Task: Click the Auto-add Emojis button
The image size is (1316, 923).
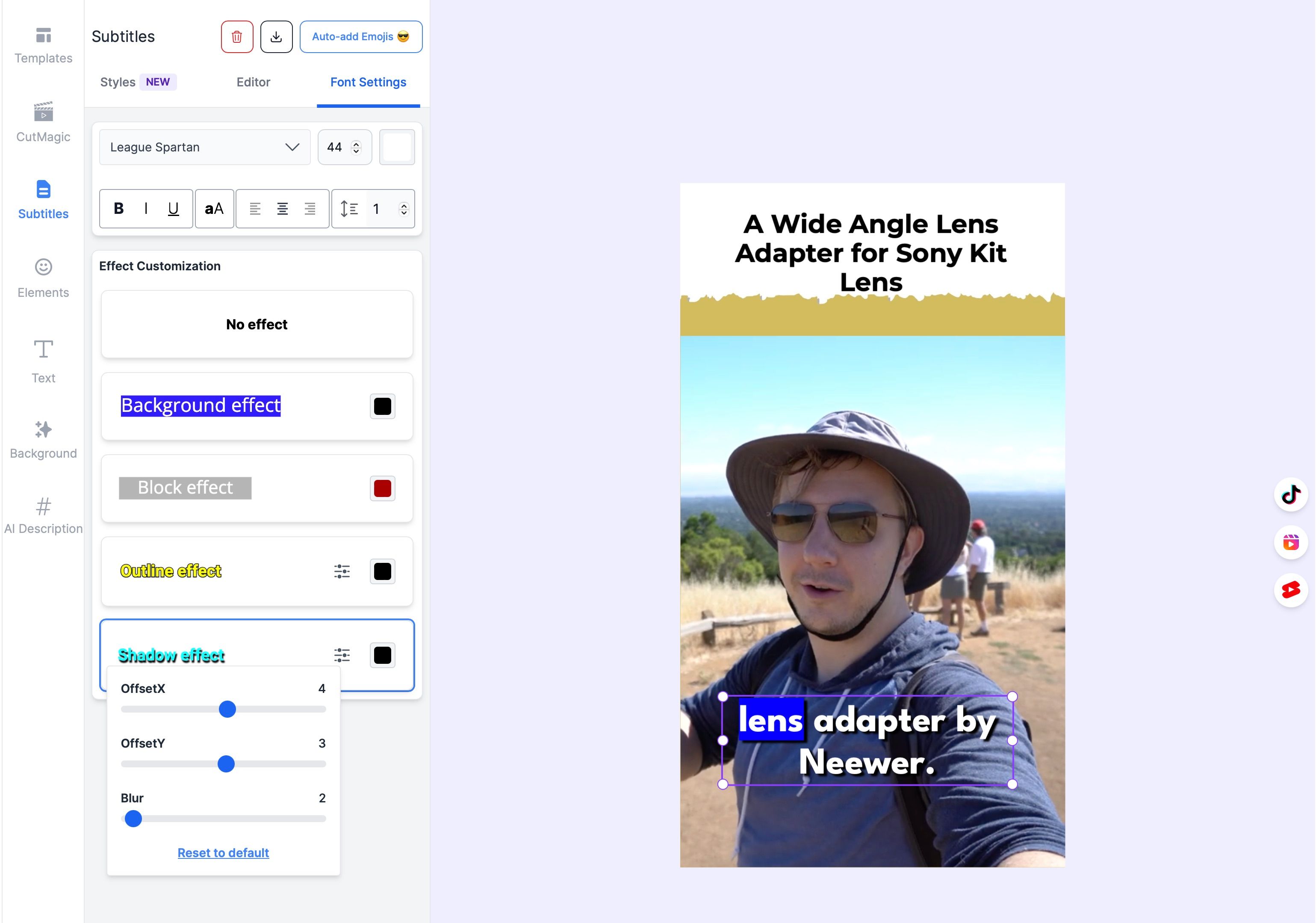Action: [360, 37]
